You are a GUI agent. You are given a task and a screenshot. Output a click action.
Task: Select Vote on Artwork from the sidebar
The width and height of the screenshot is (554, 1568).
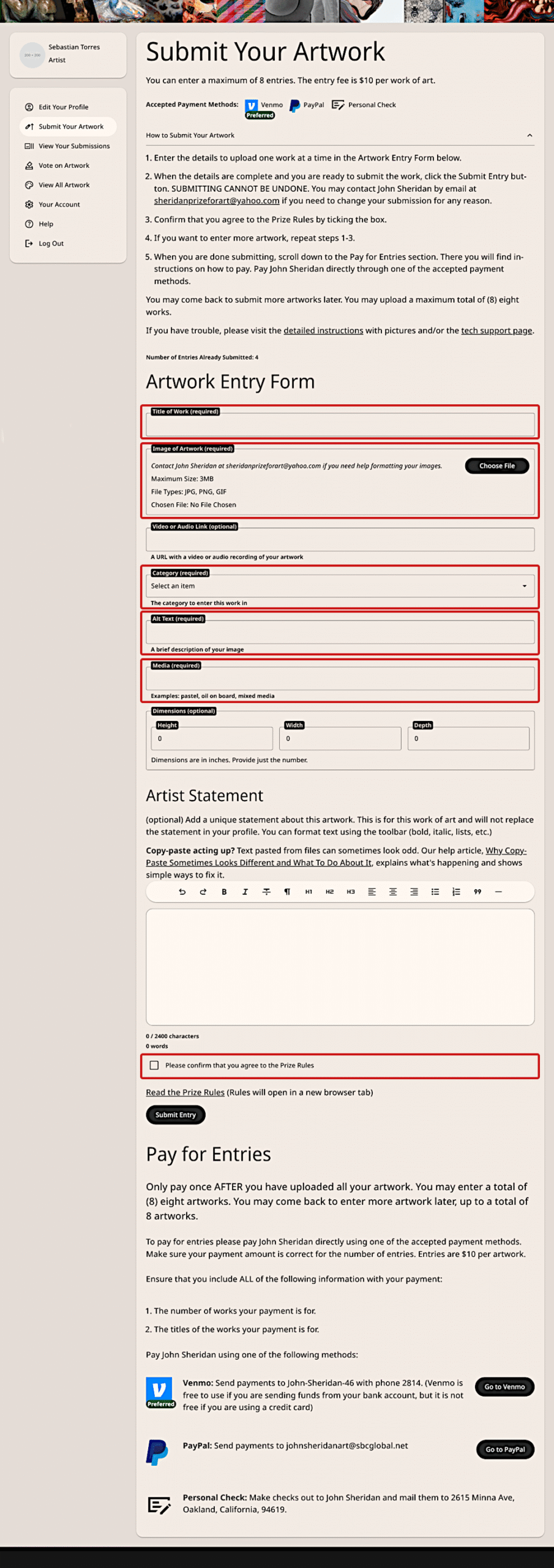(x=64, y=165)
